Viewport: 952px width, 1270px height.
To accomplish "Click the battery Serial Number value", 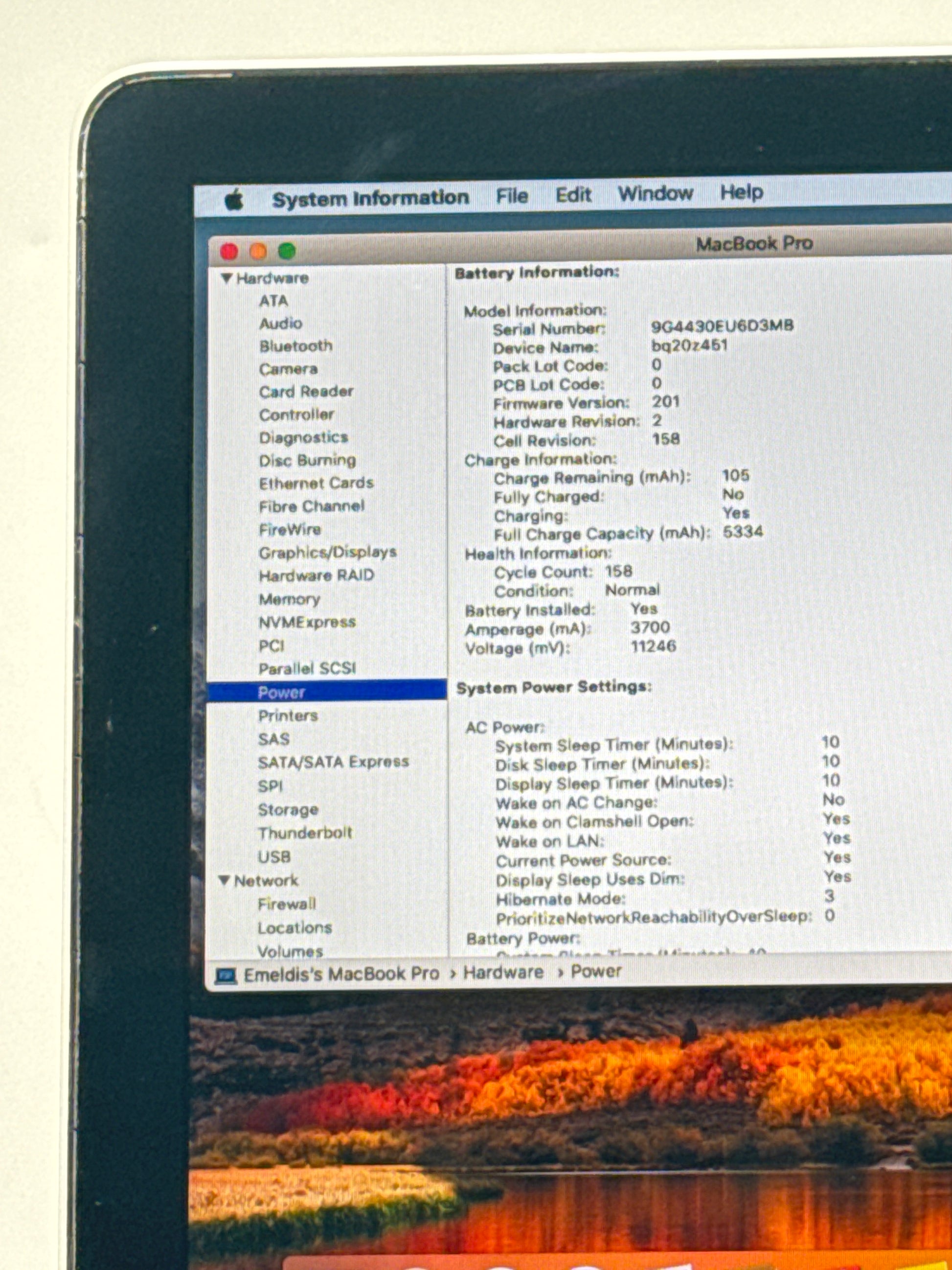I will tap(722, 326).
